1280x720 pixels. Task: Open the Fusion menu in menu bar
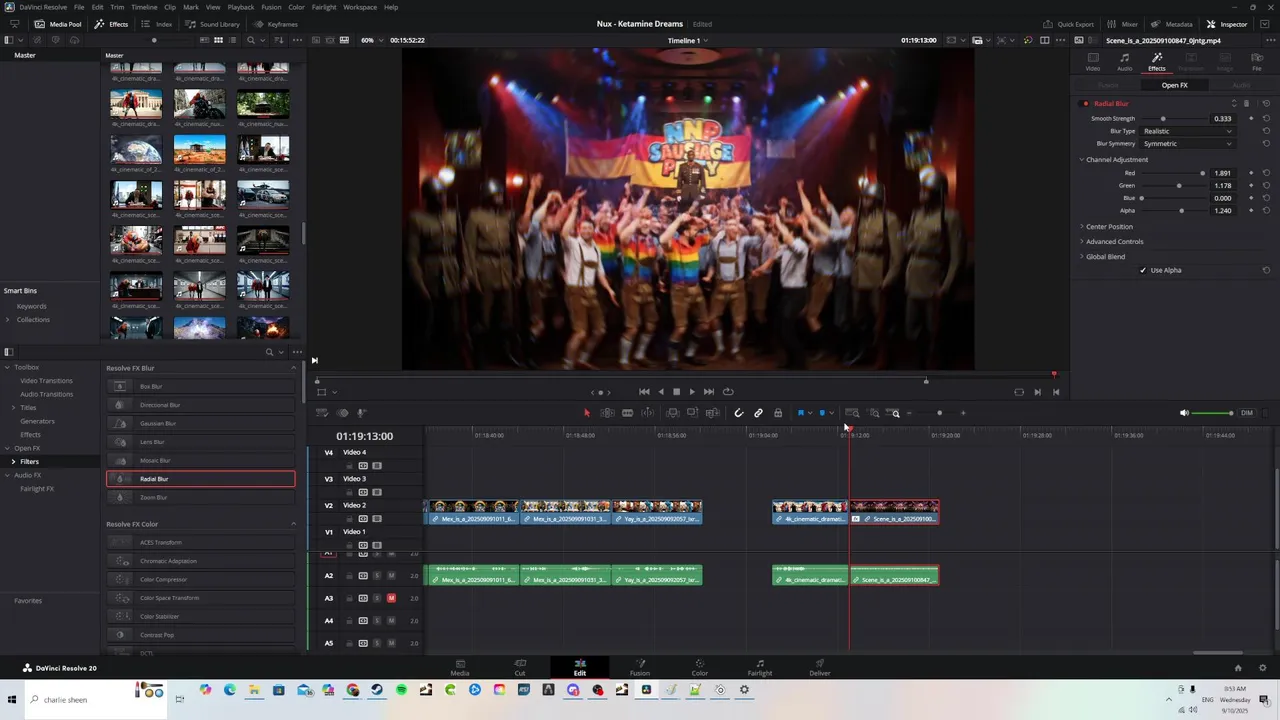point(271,7)
